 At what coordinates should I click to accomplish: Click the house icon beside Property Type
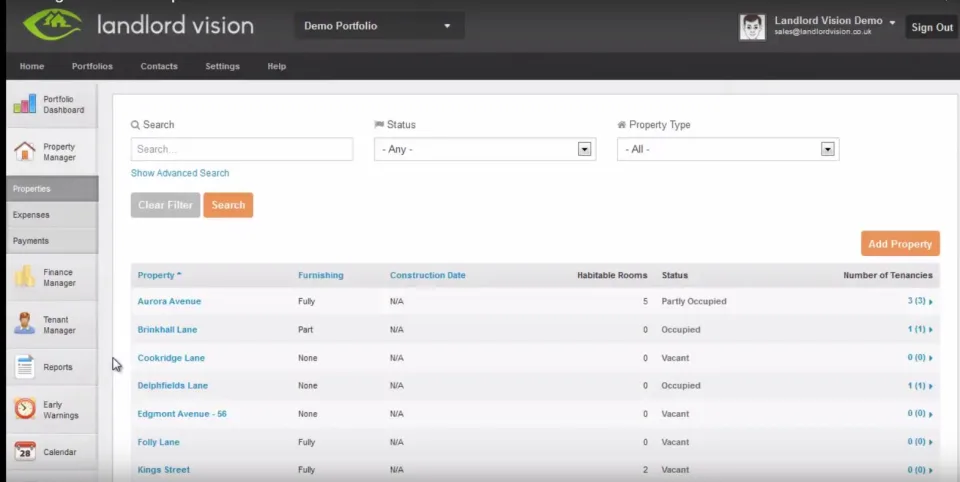click(621, 124)
